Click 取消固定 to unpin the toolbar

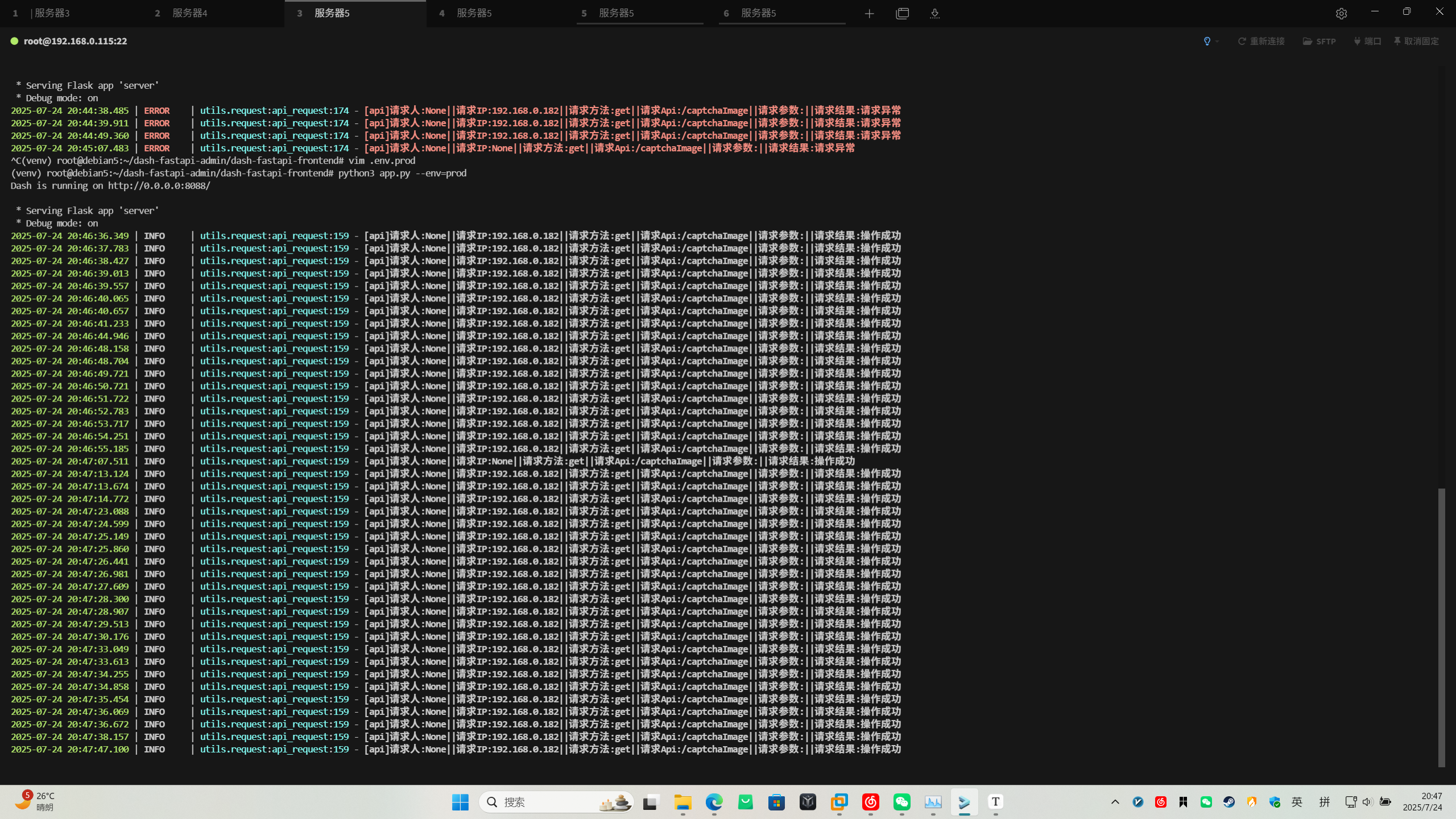click(1416, 41)
